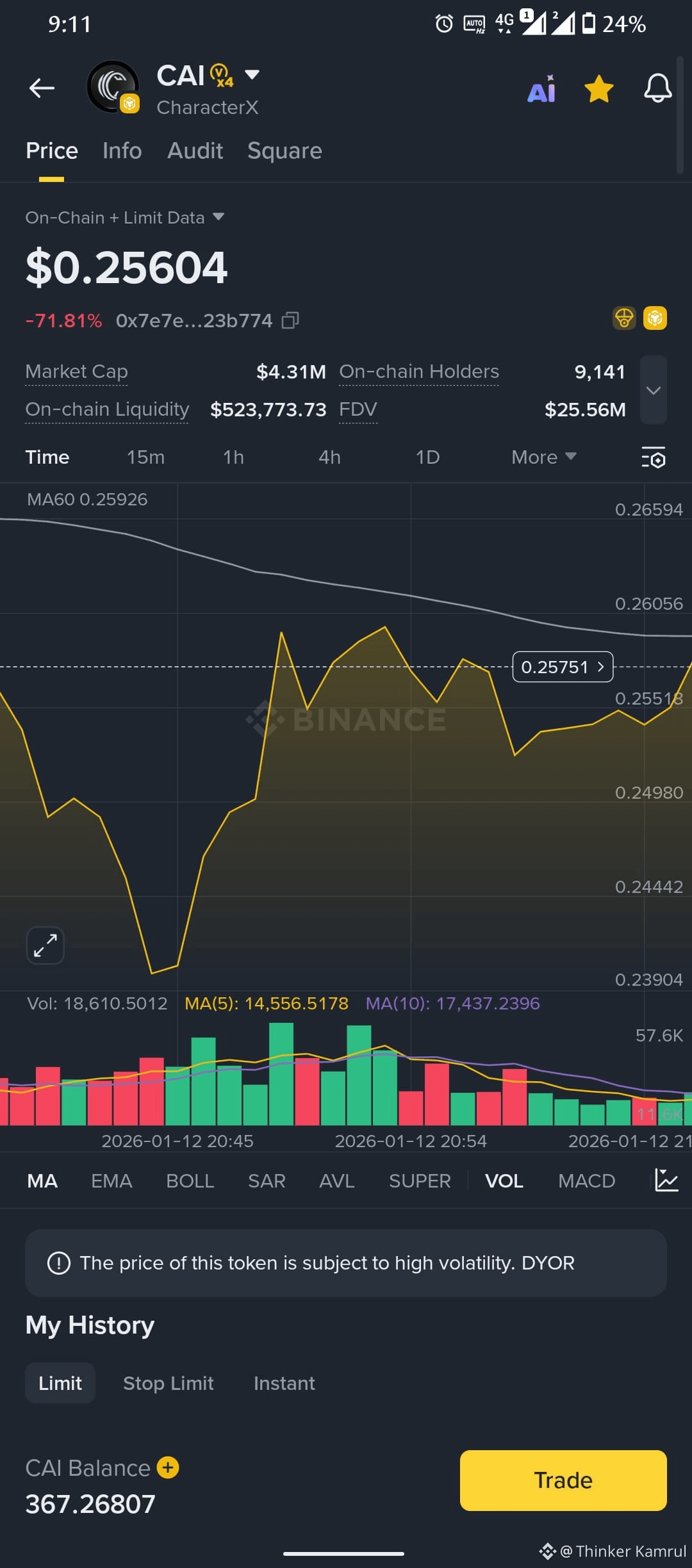This screenshot has width=692, height=1568.
Task: Tap the yellow Trade button
Action: tap(563, 1480)
